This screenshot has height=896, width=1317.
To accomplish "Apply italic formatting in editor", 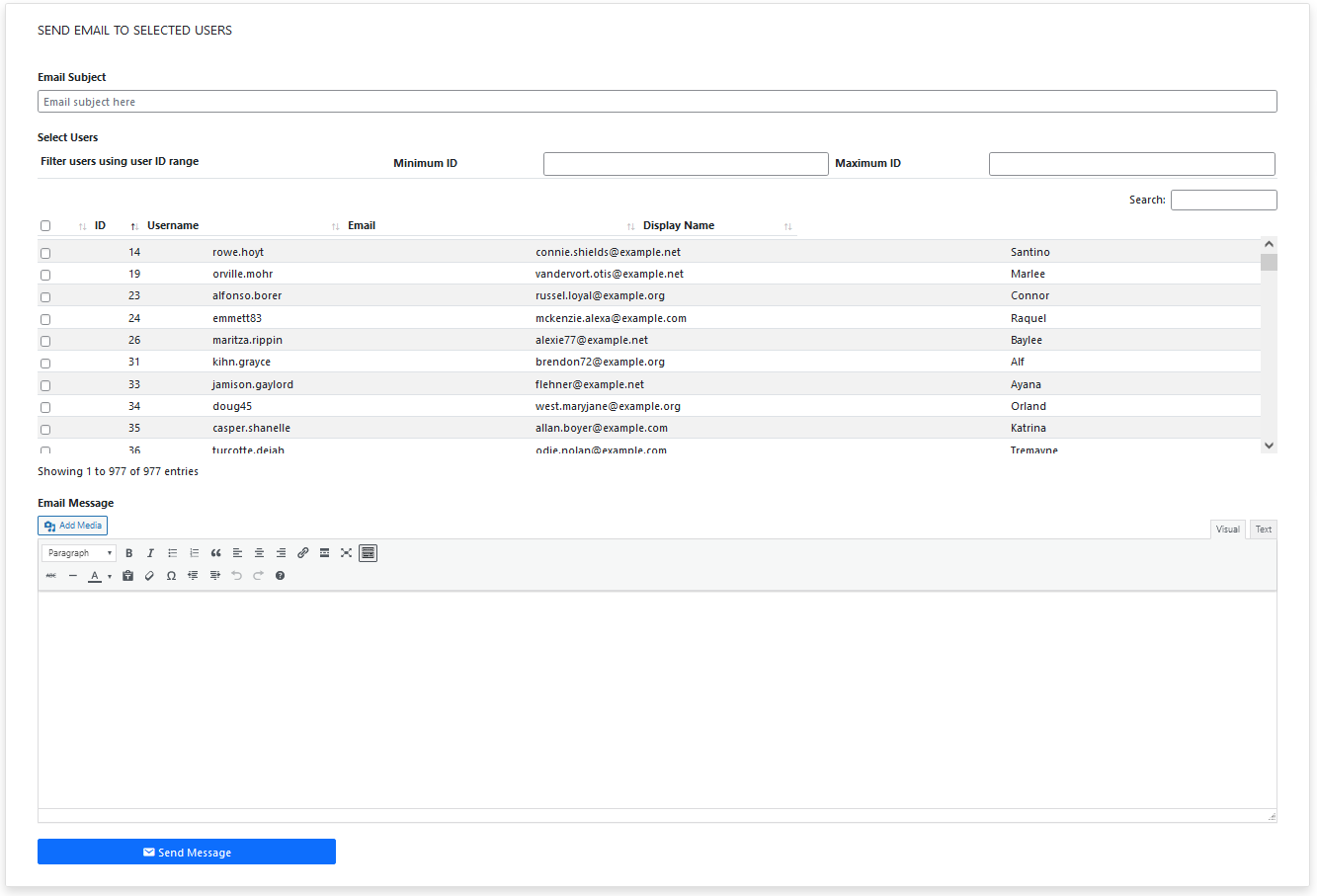I will pos(150,553).
